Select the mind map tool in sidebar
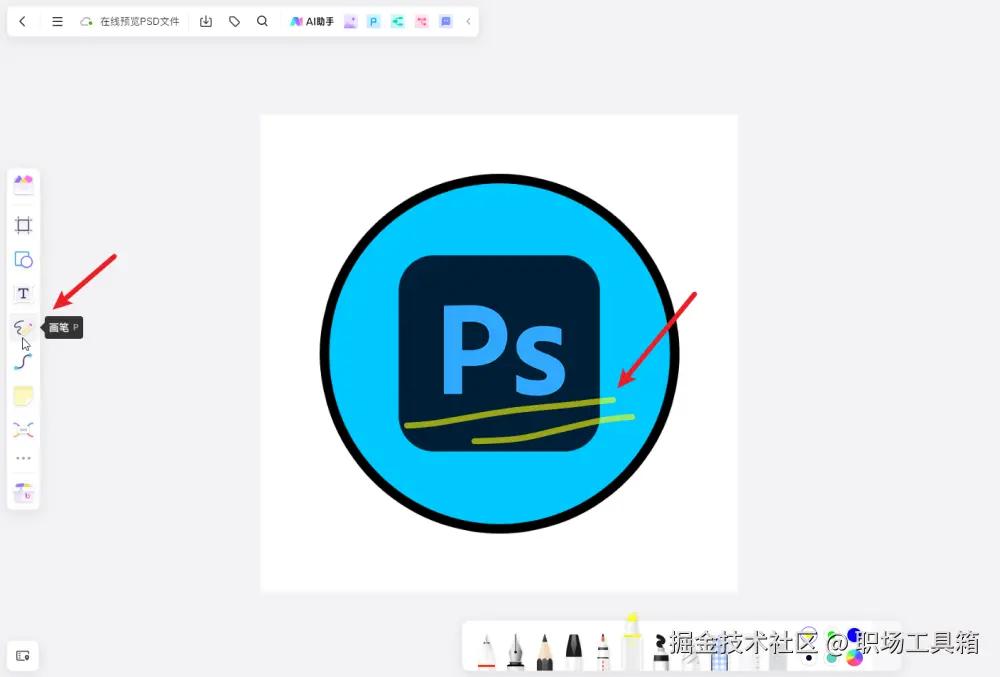Image resolution: width=1000 pixels, height=677 pixels. (x=24, y=430)
